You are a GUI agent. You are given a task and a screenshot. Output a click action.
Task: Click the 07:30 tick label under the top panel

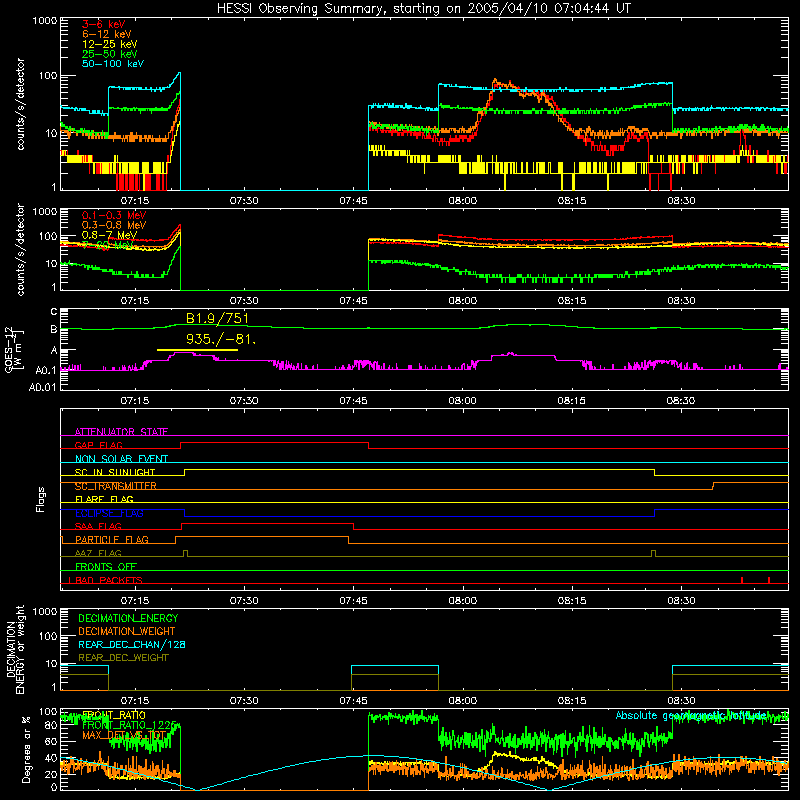(x=244, y=201)
